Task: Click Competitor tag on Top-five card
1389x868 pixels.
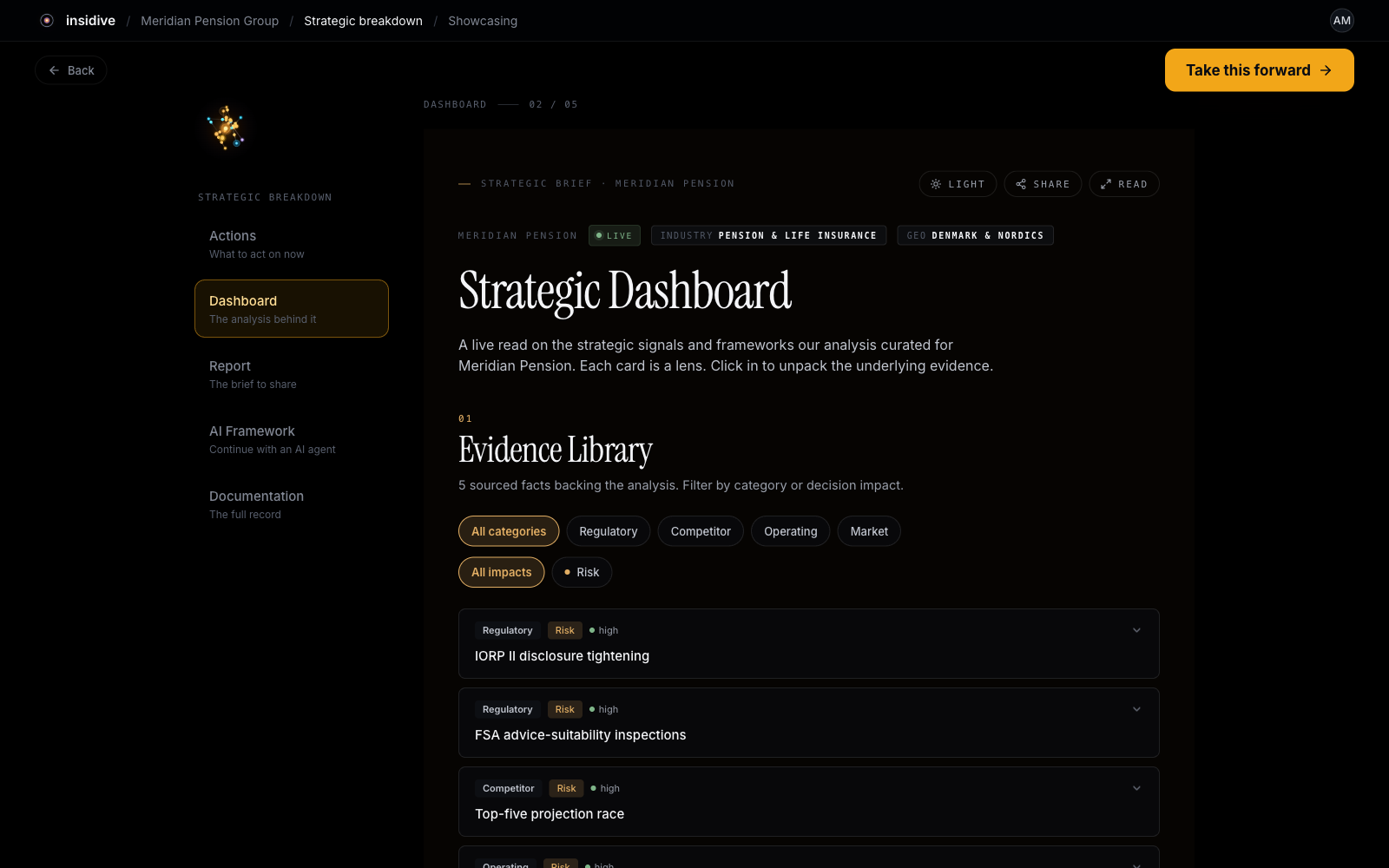Action: click(509, 788)
